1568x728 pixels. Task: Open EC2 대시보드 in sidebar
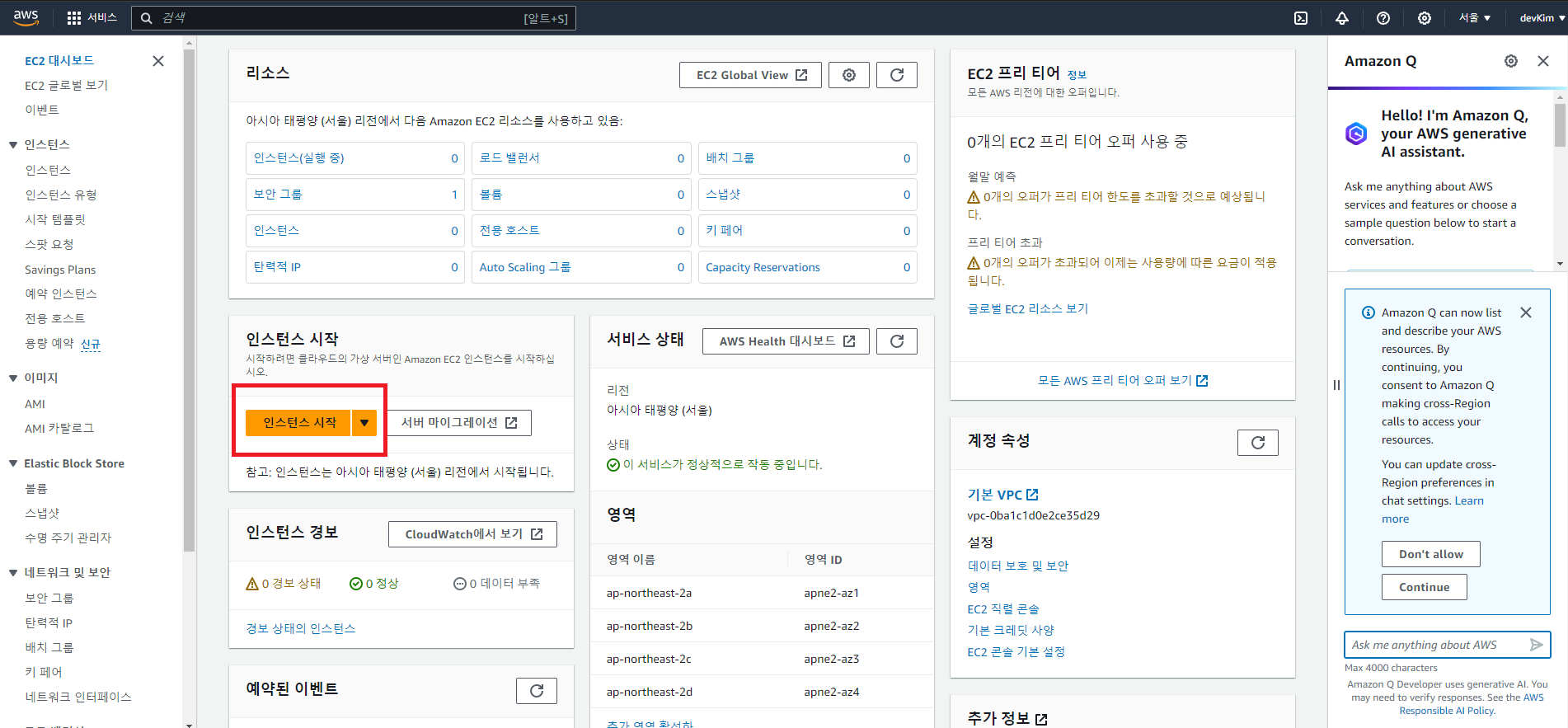59,61
